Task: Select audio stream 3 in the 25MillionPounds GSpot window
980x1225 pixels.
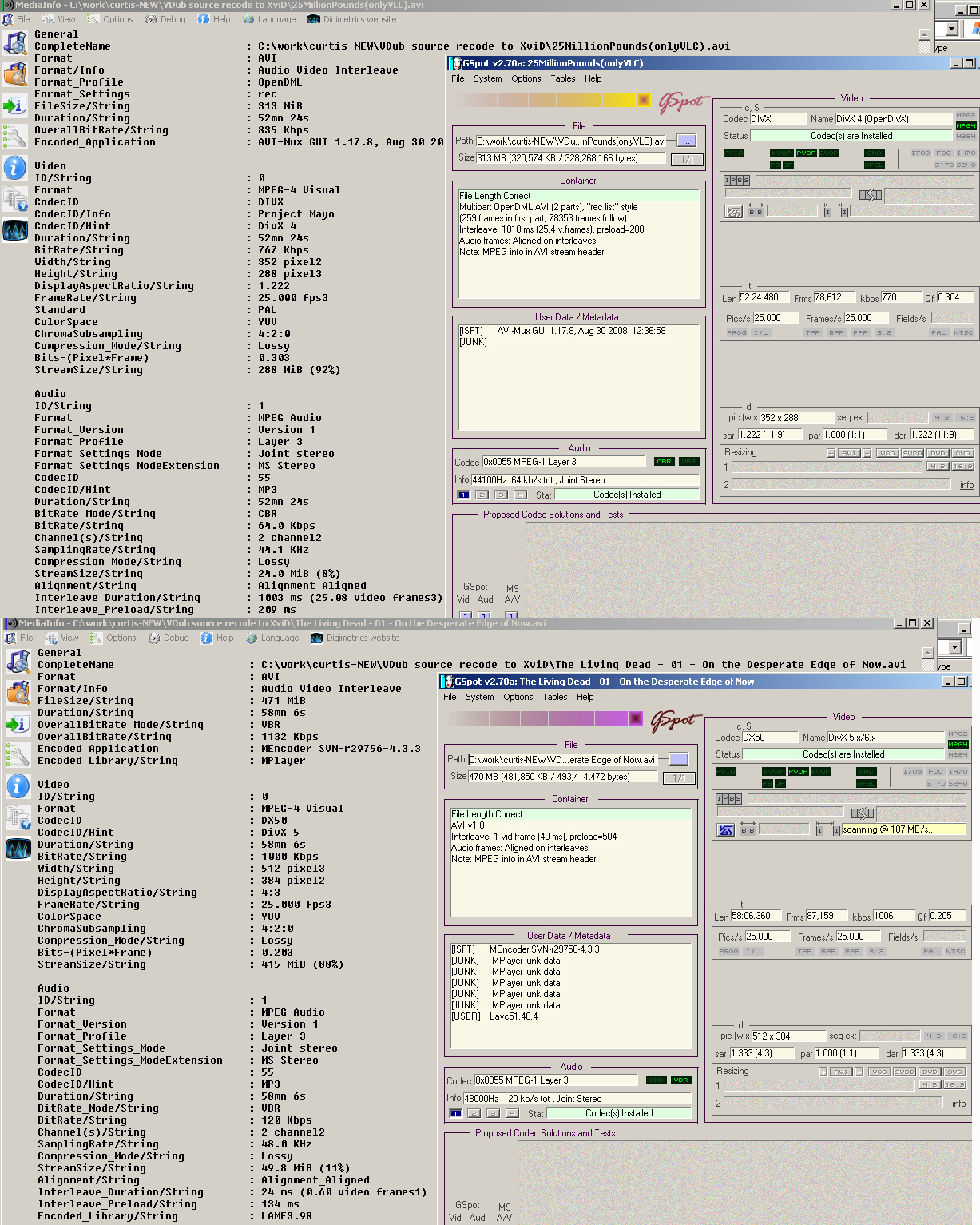Action: (501, 495)
